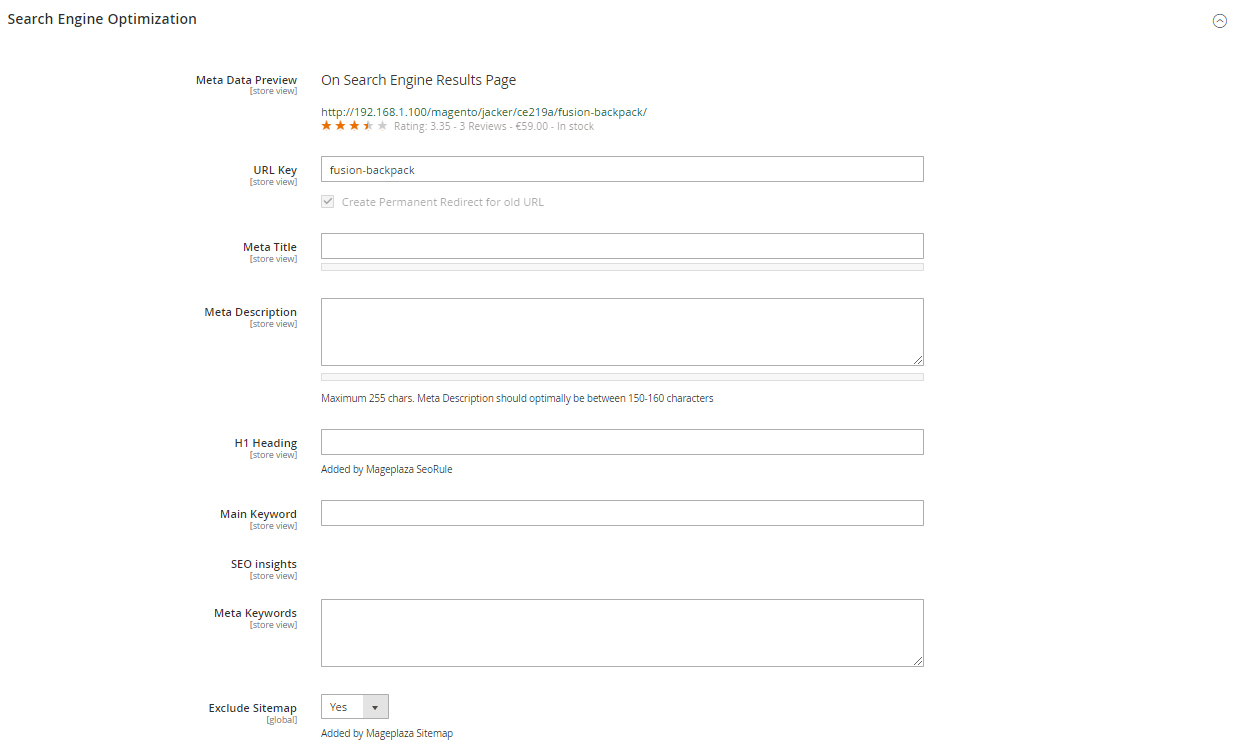Open the Exclude Sitemap dropdown
Image resolution: width=1240 pixels, height=747 pixels.
[354, 707]
